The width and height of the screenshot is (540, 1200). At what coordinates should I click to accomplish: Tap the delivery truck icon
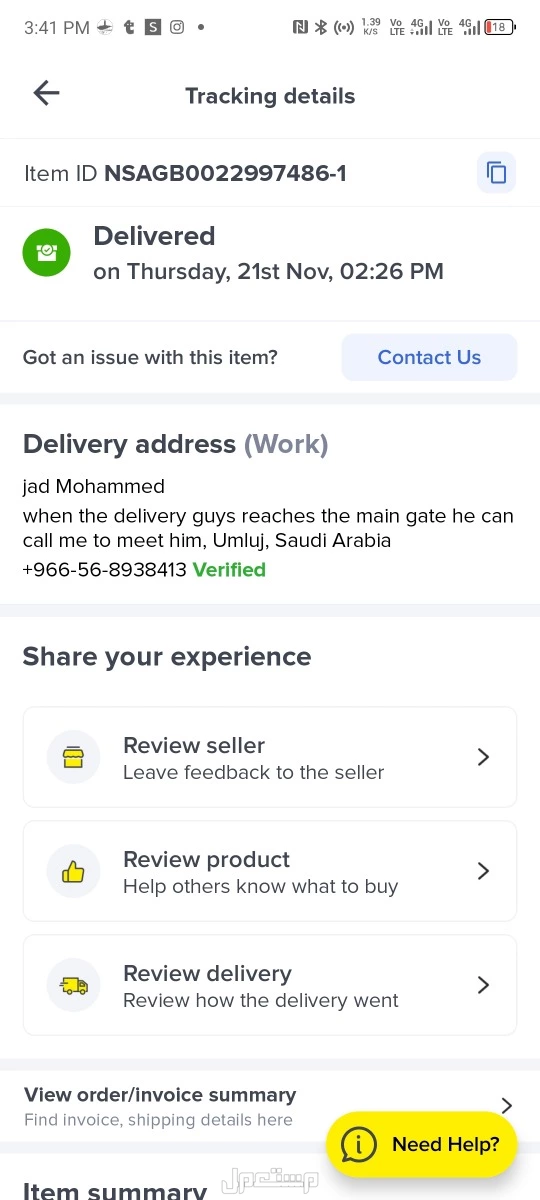(x=73, y=985)
